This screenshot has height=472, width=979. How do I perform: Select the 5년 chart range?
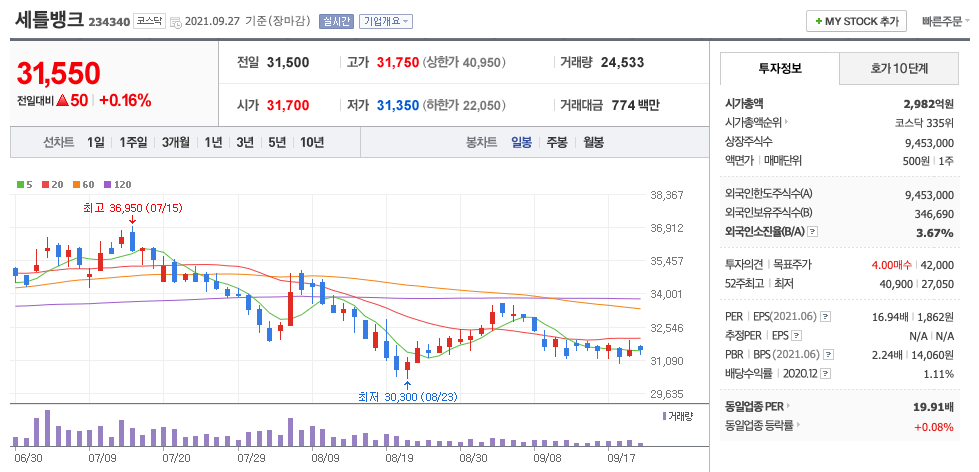point(277,143)
